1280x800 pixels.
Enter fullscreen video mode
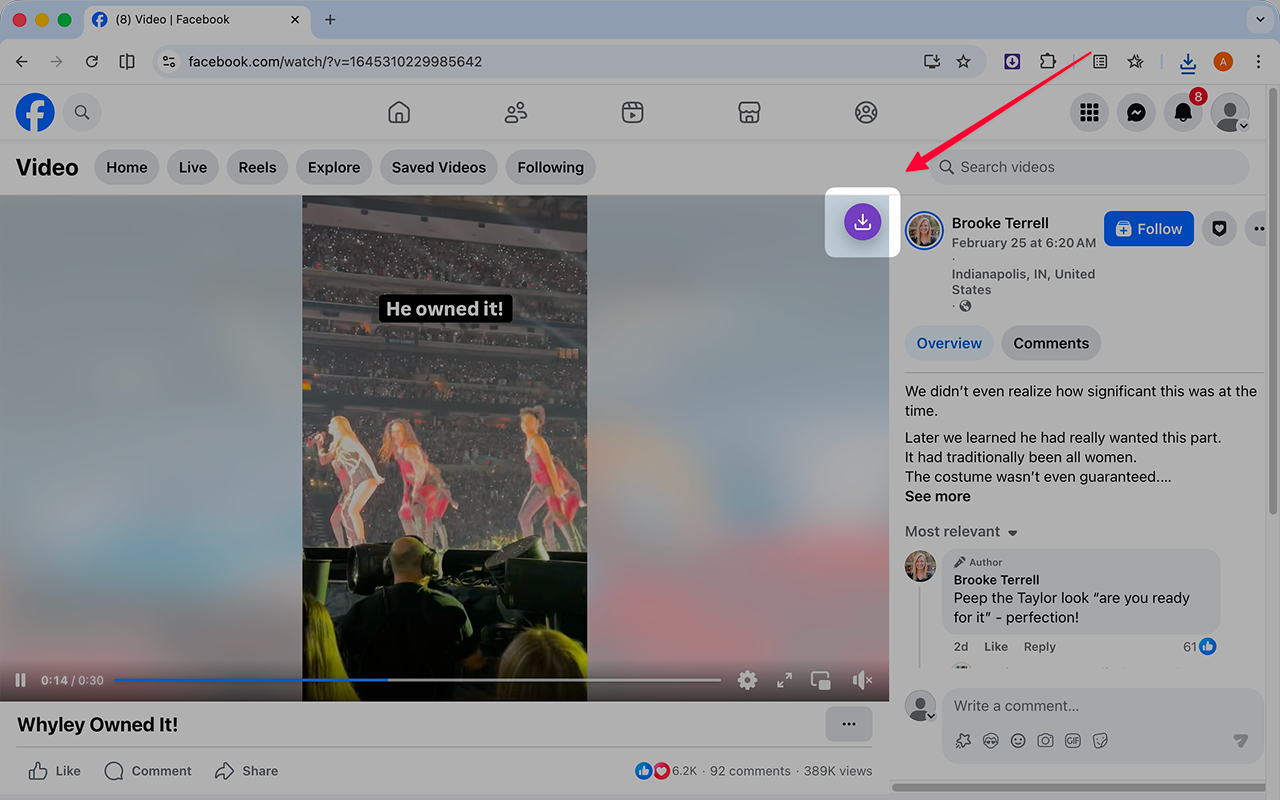click(784, 680)
